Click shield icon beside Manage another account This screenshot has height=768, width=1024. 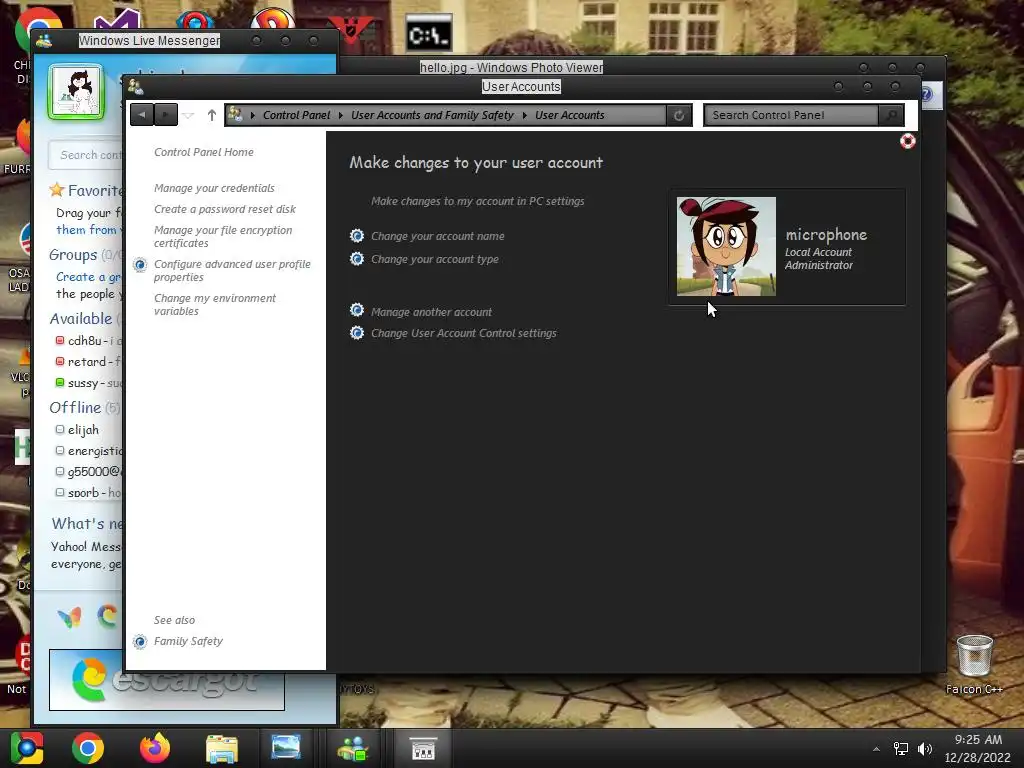[357, 312]
